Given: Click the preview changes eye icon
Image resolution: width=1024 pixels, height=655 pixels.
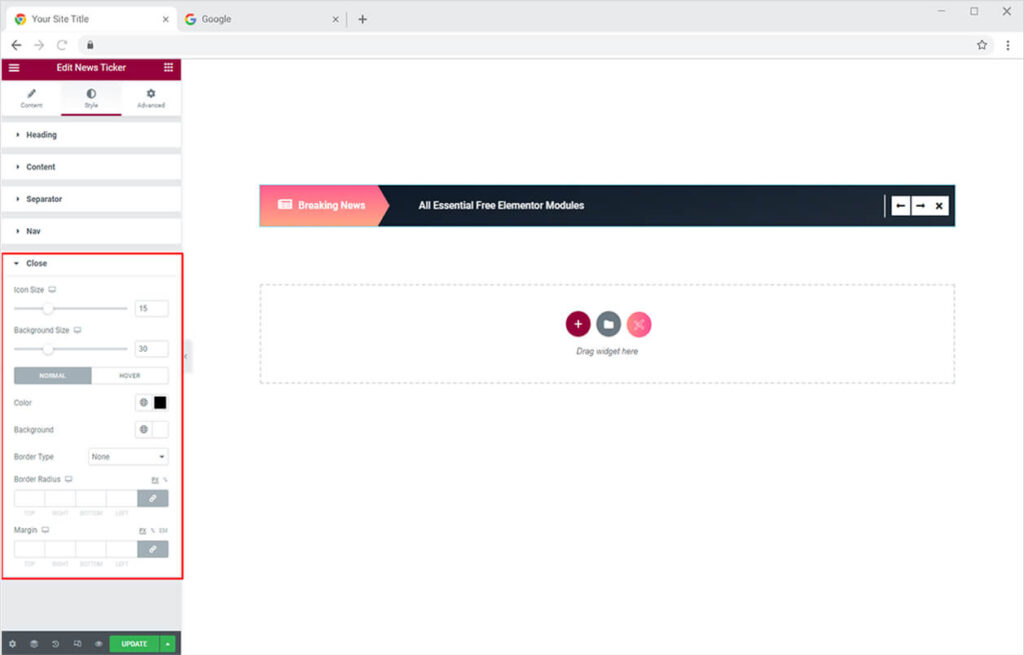Looking at the screenshot, I should coord(99,644).
